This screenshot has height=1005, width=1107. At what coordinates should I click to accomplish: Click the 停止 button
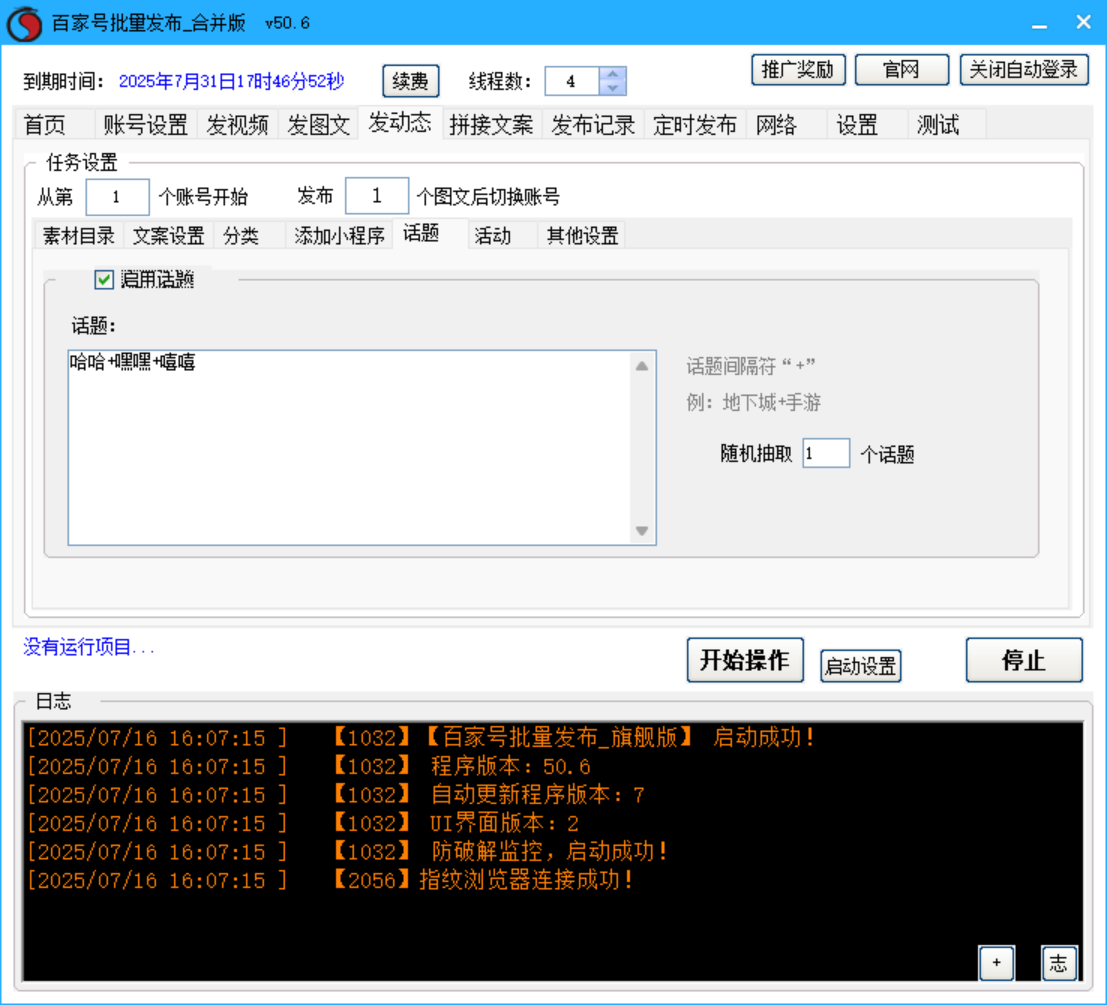coord(1024,661)
